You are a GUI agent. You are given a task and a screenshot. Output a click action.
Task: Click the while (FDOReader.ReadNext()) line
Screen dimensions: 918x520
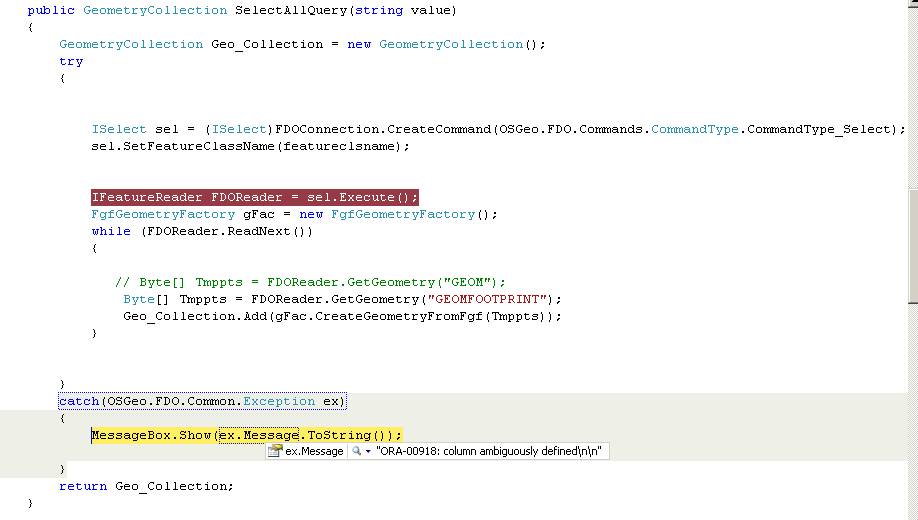pyautogui.click(x=202, y=231)
